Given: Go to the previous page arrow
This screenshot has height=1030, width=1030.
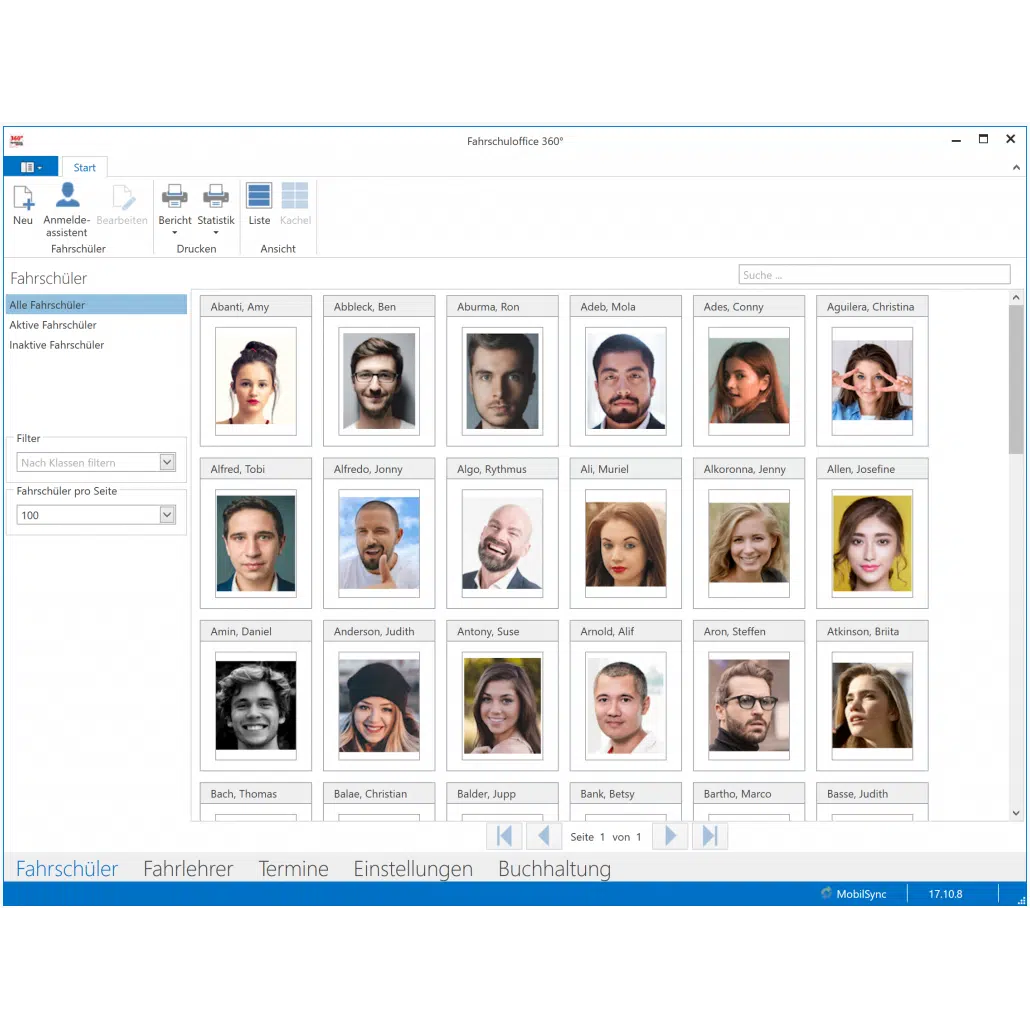Looking at the screenshot, I should (543, 836).
